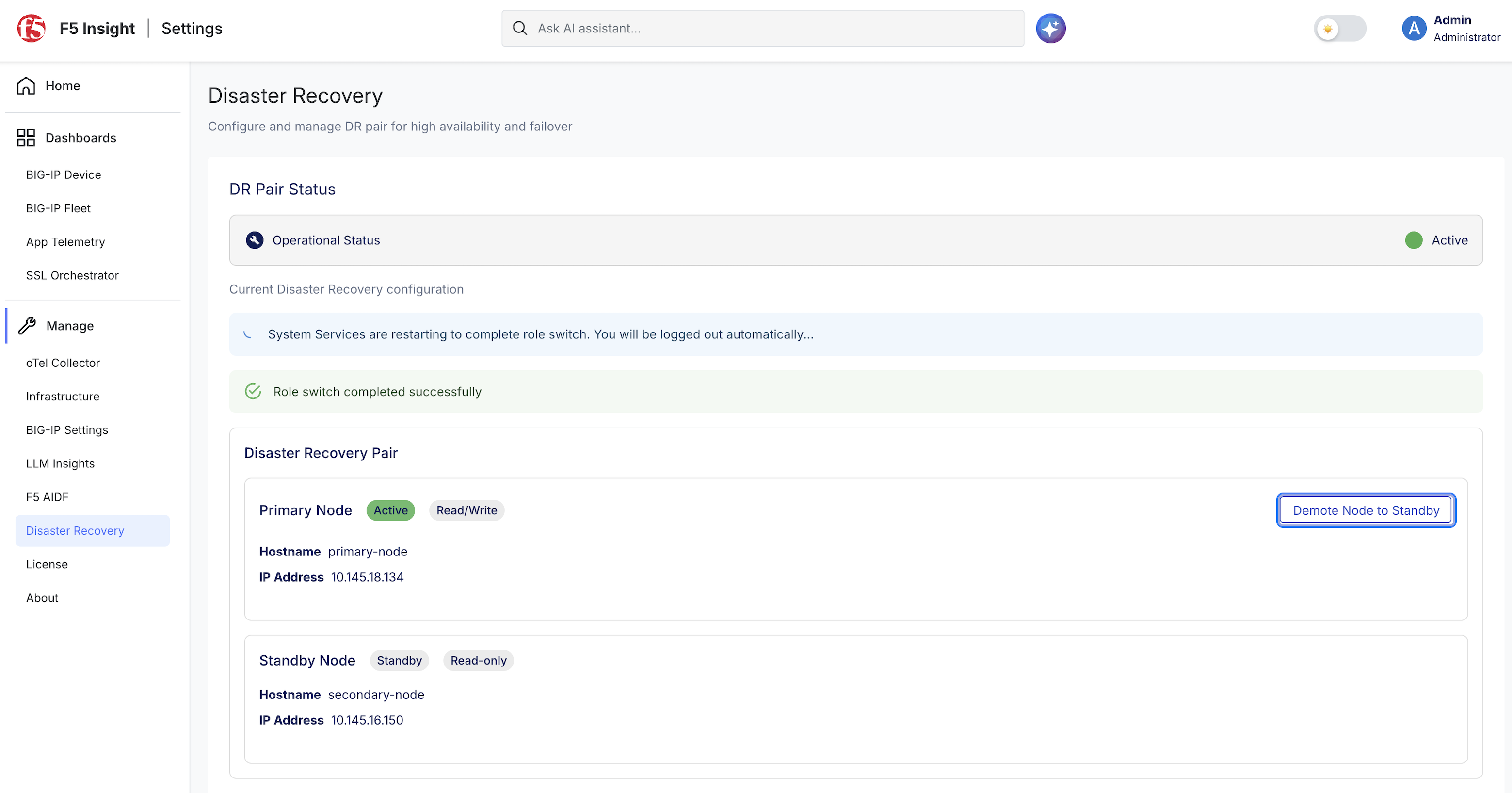
Task: Click the Admin Administrator profile name
Action: click(1466, 28)
